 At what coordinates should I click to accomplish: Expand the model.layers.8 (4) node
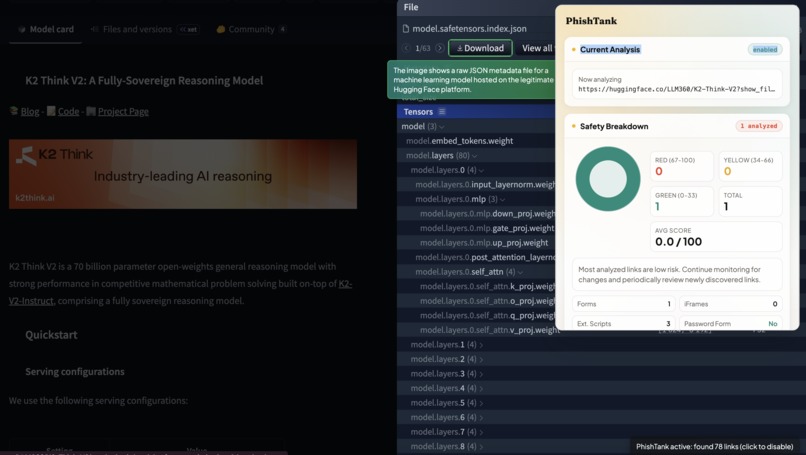(x=481, y=446)
